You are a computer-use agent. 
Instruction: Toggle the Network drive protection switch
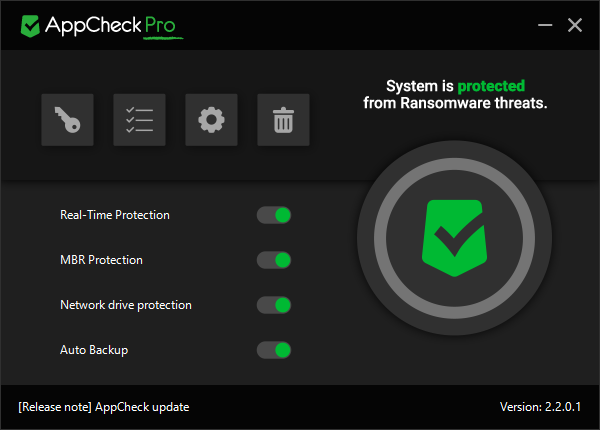click(274, 305)
